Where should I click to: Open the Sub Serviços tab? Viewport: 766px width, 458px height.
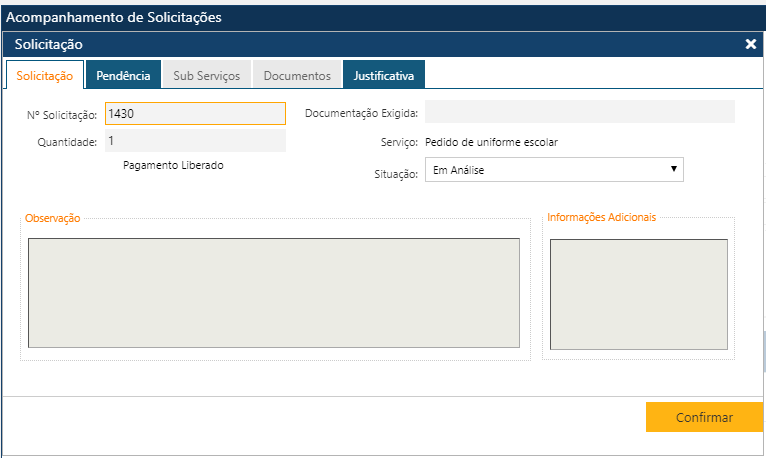pos(206,75)
